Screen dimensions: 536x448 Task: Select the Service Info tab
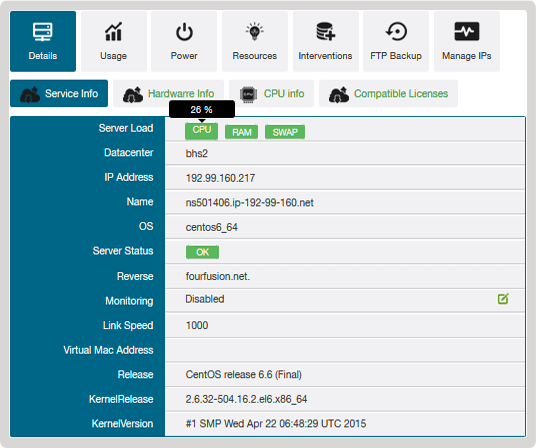click(59, 93)
